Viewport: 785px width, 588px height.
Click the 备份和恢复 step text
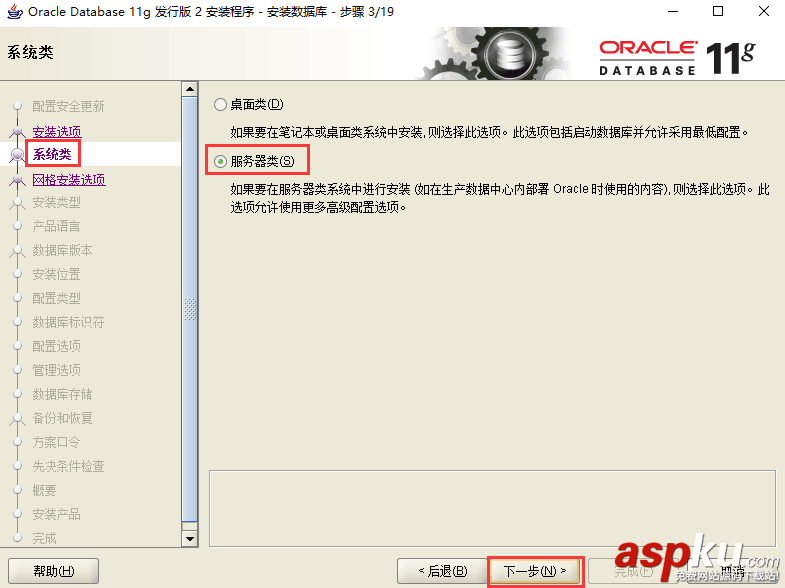pos(62,418)
